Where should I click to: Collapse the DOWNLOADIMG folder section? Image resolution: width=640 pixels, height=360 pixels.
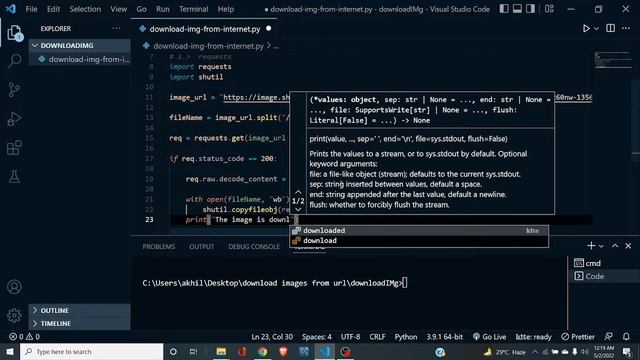(80, 45)
